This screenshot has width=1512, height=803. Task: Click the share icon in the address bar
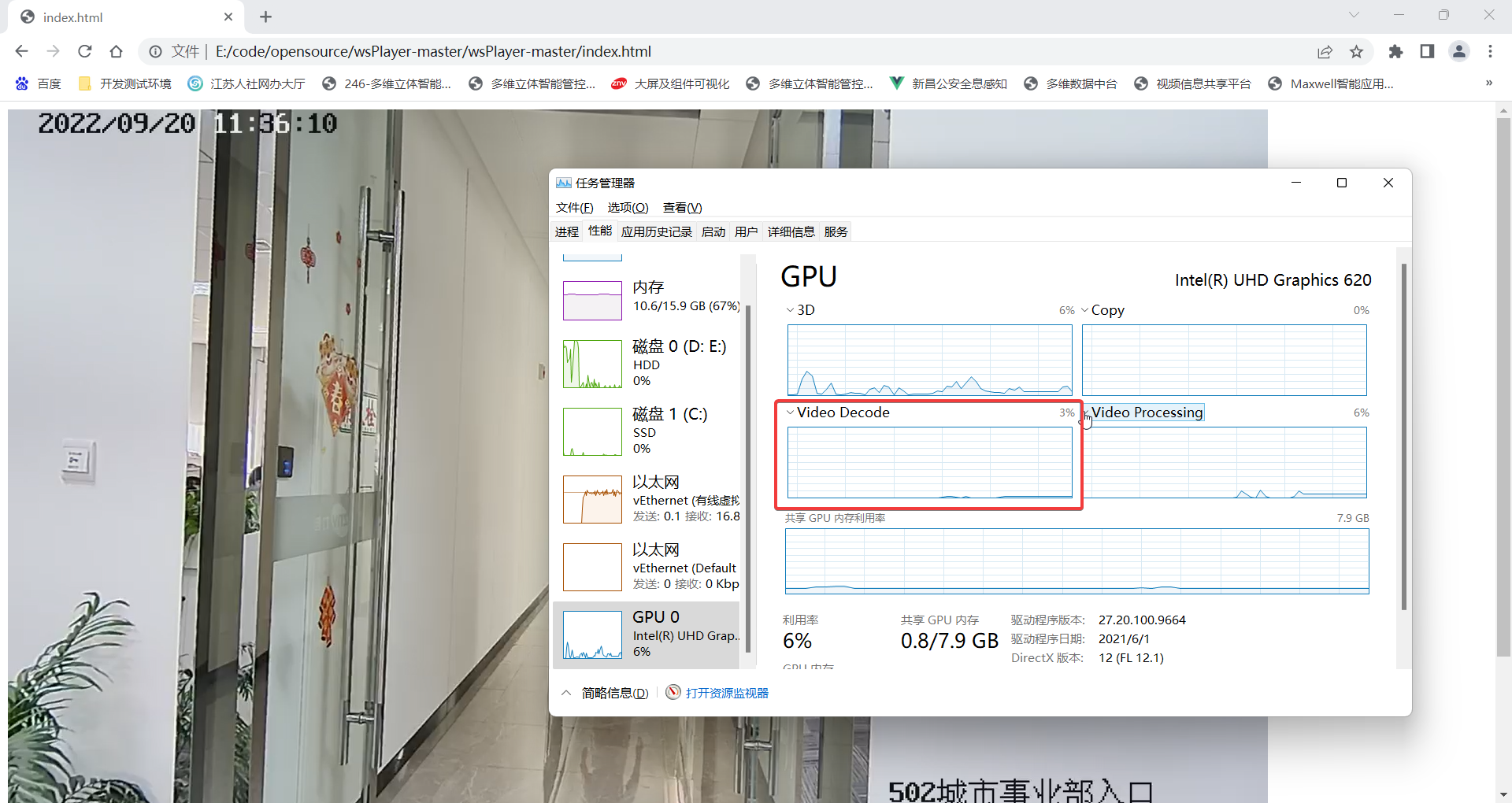click(x=1325, y=51)
